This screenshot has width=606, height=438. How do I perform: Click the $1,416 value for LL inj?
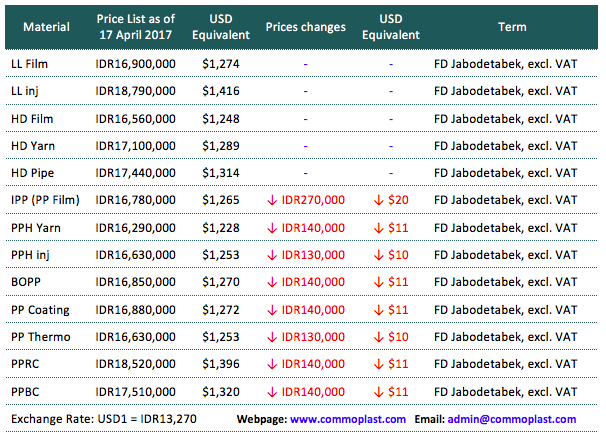[221, 91]
